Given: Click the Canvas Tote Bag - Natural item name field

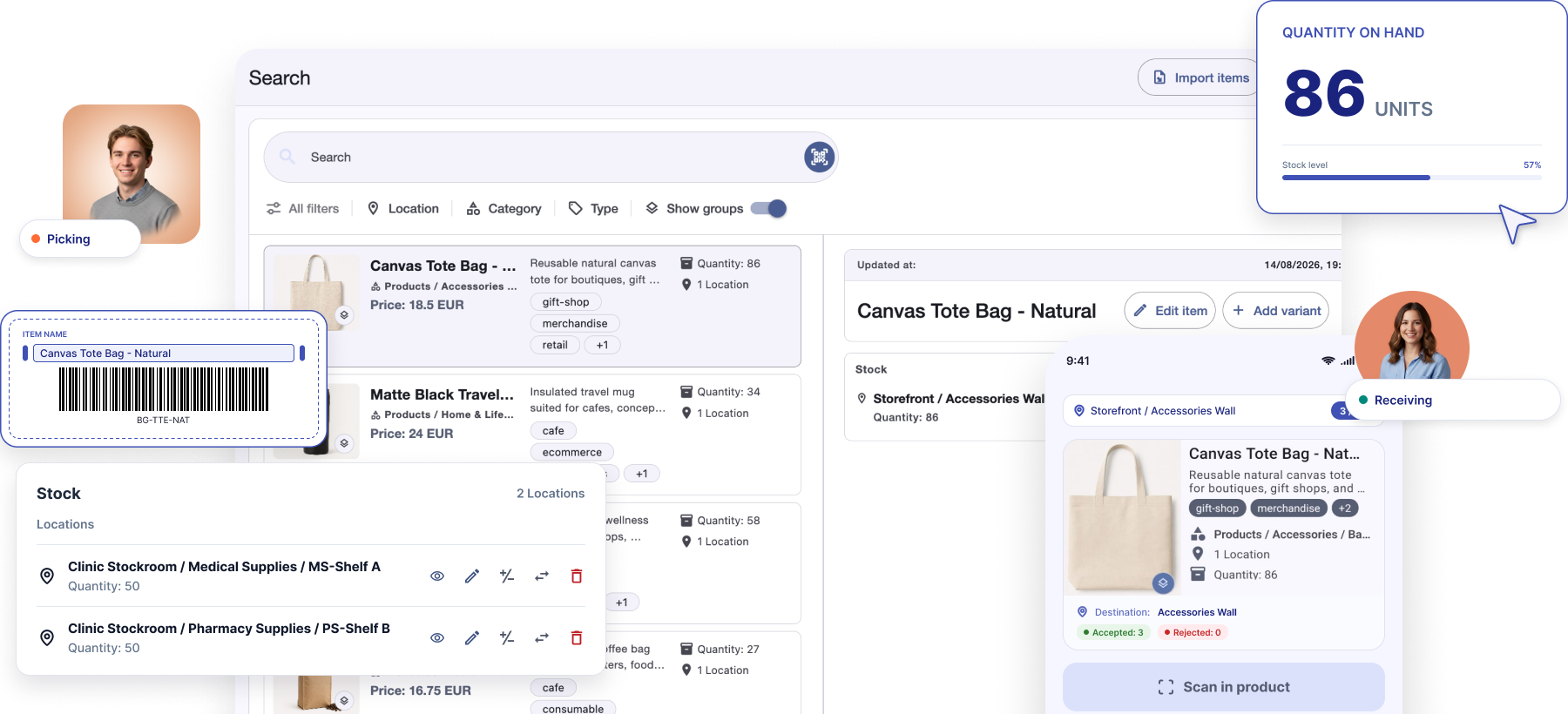Looking at the screenshot, I should pos(164,354).
